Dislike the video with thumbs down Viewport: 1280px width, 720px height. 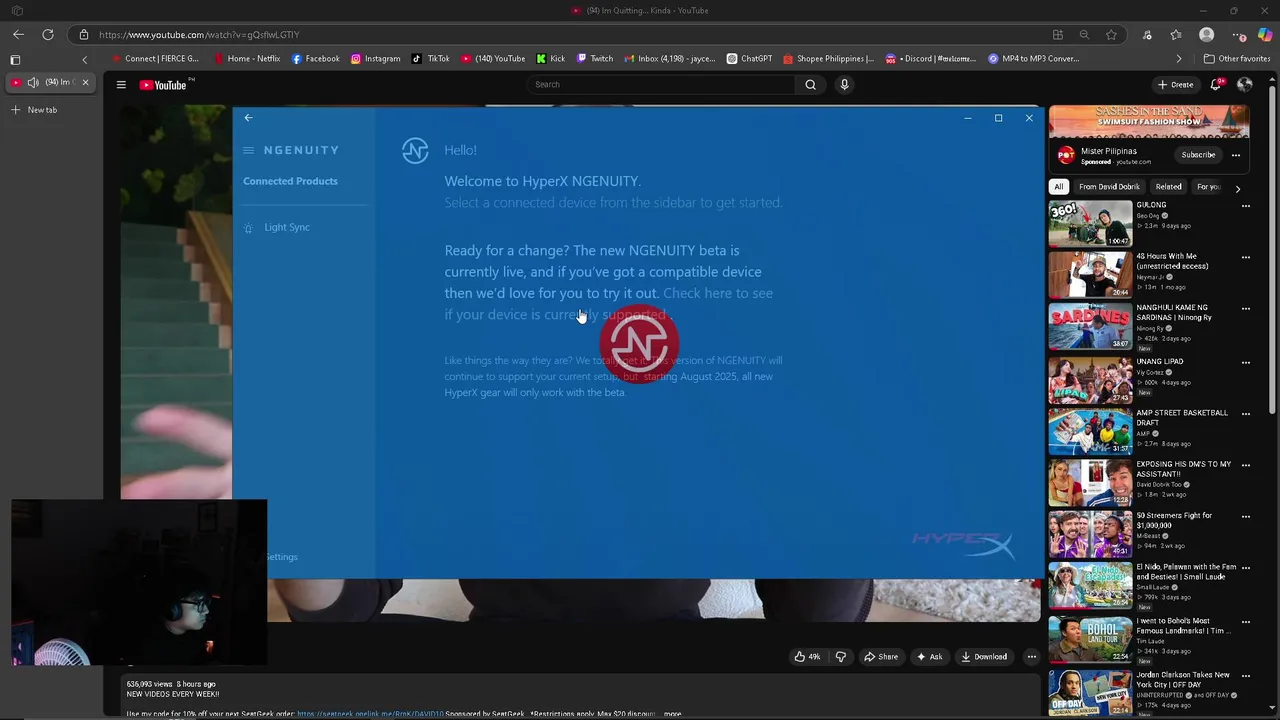click(841, 657)
